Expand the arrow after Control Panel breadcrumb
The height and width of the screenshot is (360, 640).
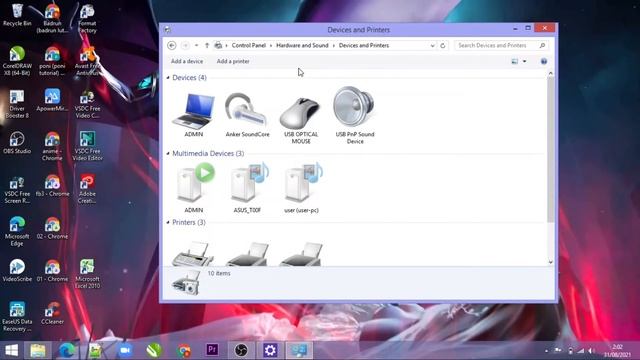(x=271, y=46)
